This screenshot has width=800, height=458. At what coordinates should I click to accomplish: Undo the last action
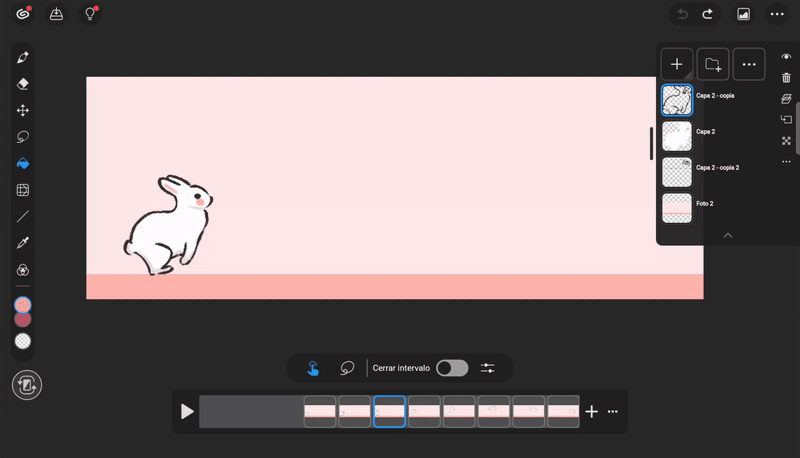683,14
